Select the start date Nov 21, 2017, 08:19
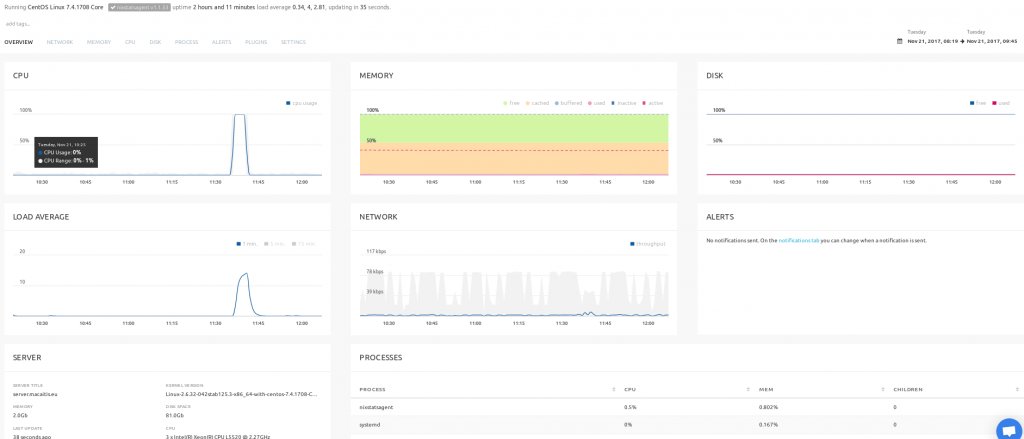This screenshot has height=439, width=1024. [x=933, y=41]
